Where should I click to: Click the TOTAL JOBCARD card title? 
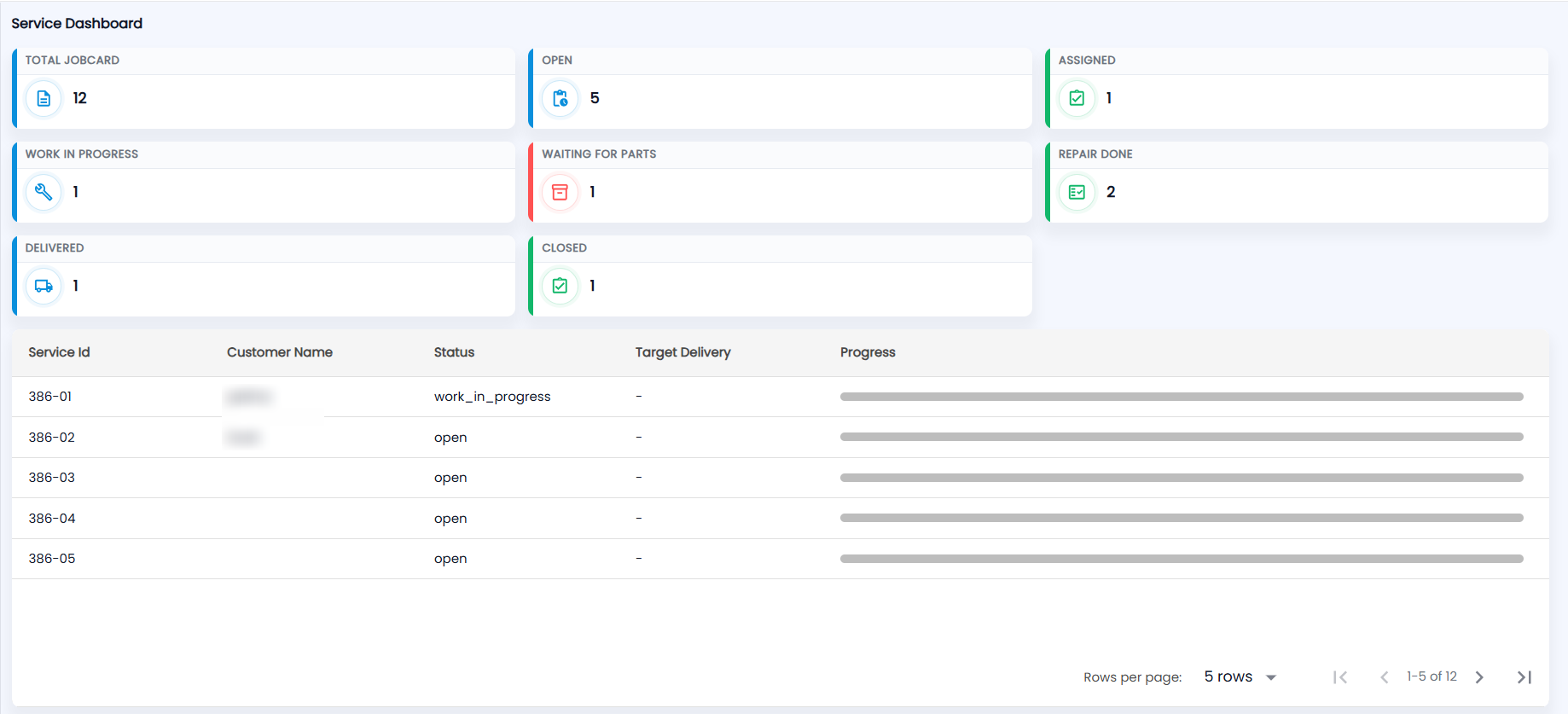(73, 61)
